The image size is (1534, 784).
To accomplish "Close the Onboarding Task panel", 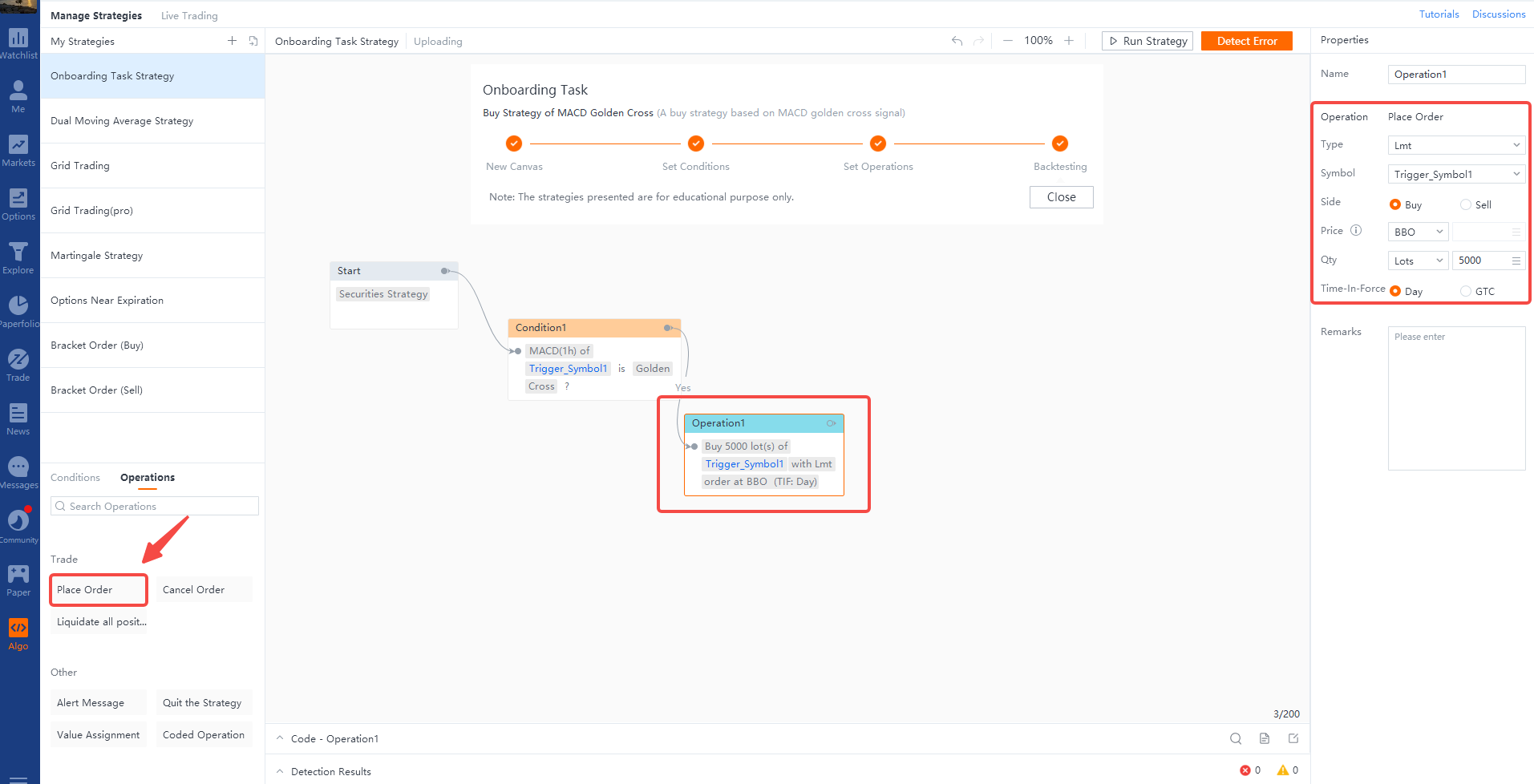I will click(1061, 197).
